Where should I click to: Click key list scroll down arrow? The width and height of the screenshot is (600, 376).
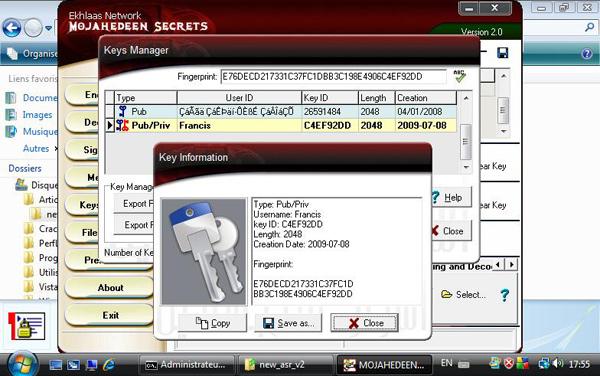[466, 167]
